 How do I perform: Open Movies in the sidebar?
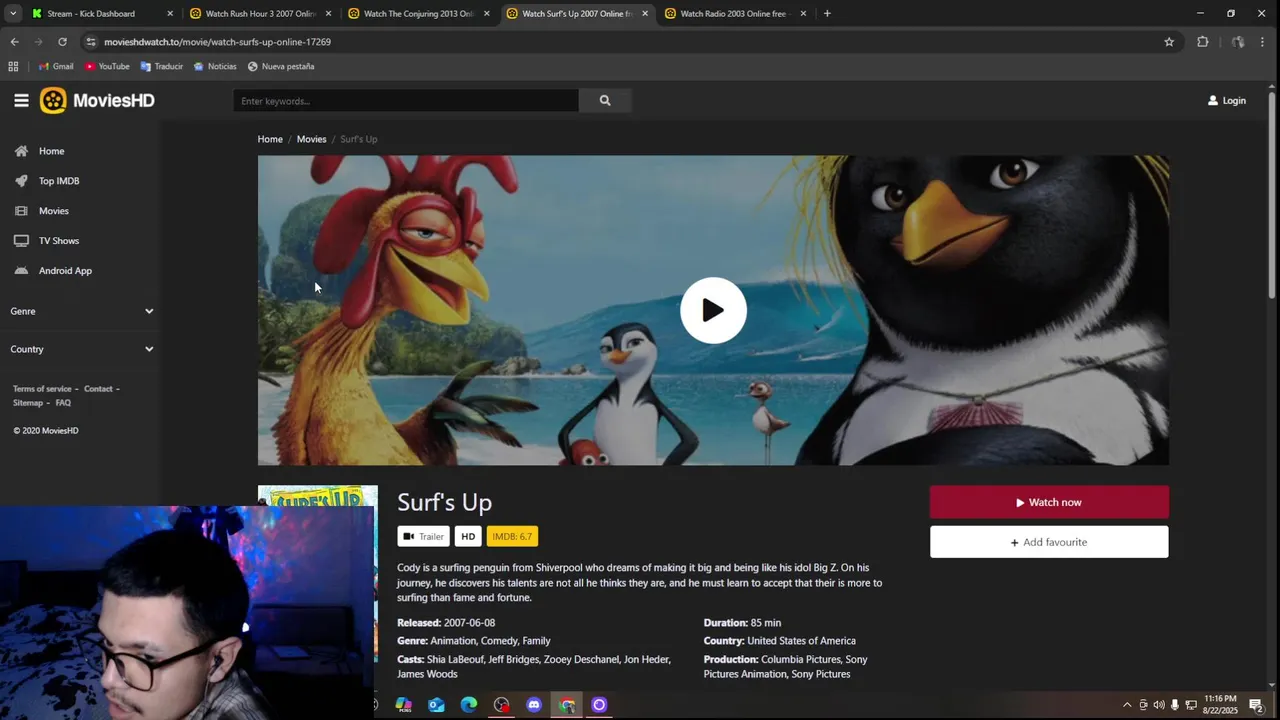pos(54,211)
